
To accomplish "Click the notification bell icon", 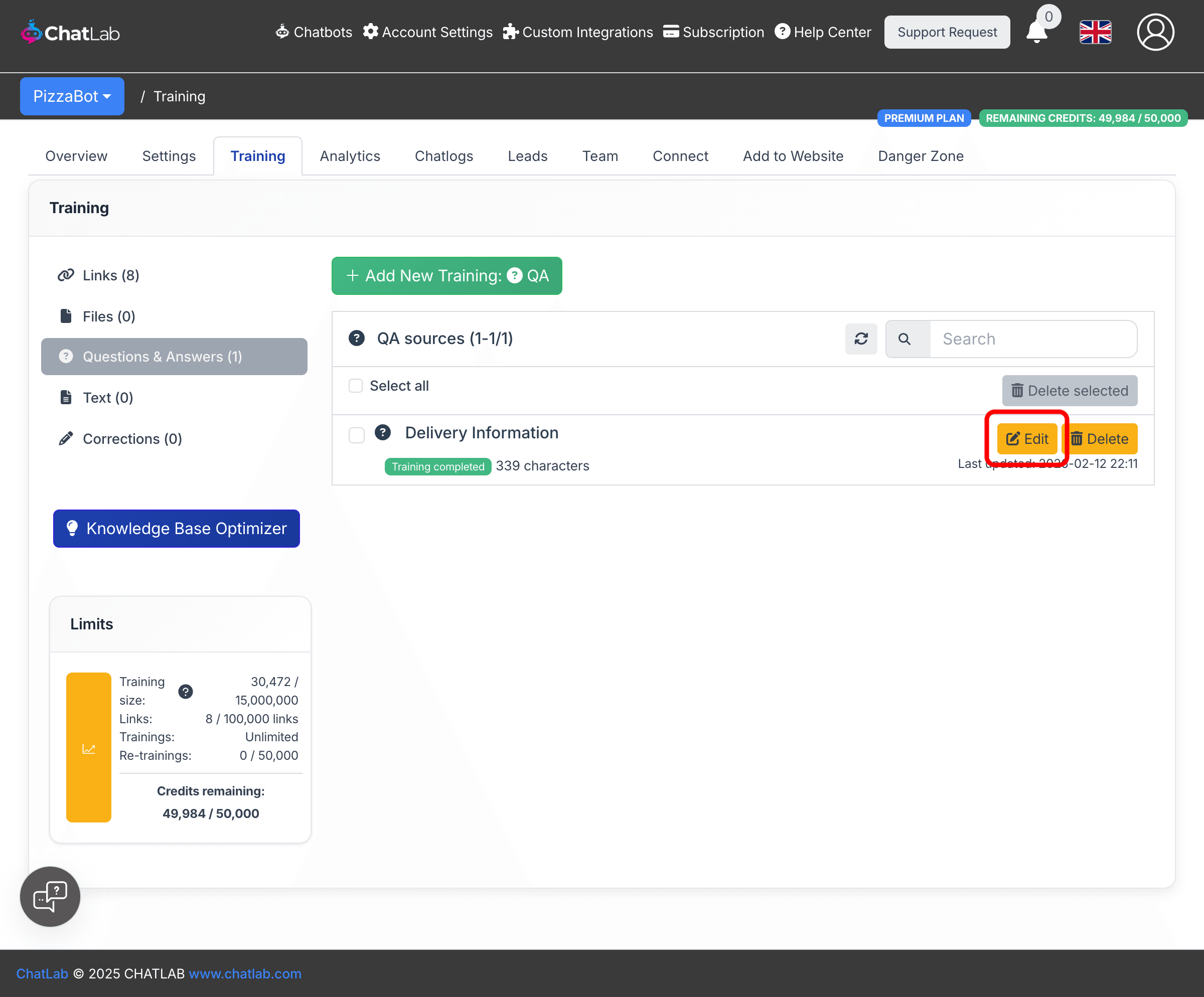I will coord(1036,32).
